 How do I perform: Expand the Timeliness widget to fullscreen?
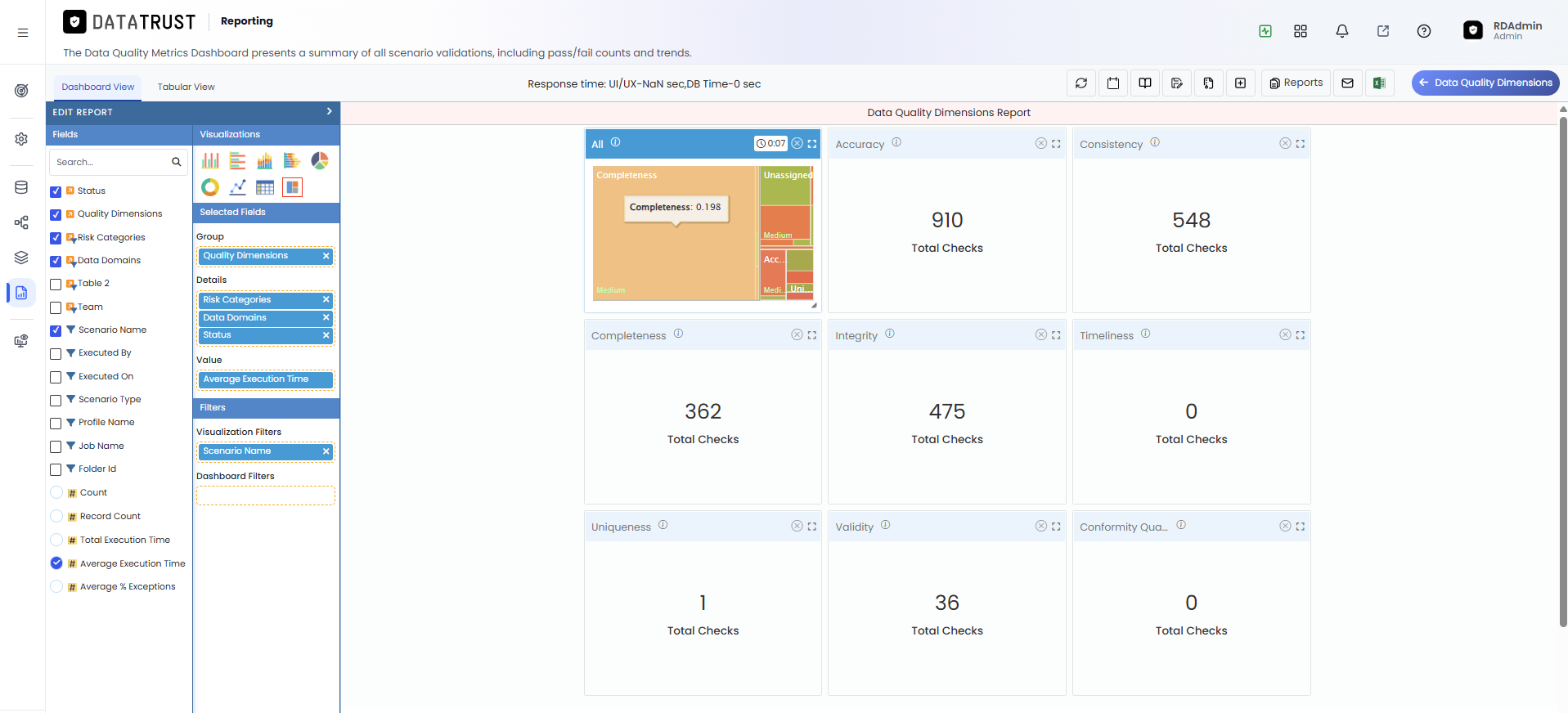point(1301,335)
